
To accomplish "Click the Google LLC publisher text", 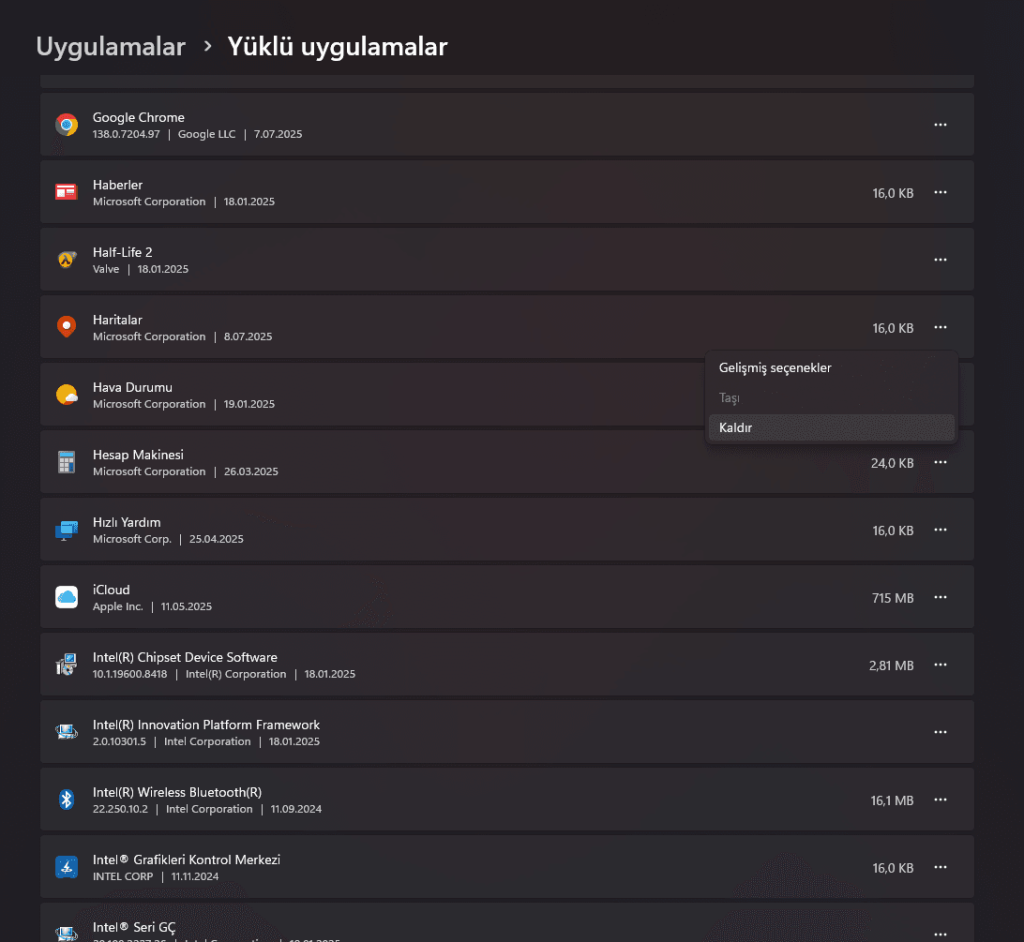I will pos(206,134).
